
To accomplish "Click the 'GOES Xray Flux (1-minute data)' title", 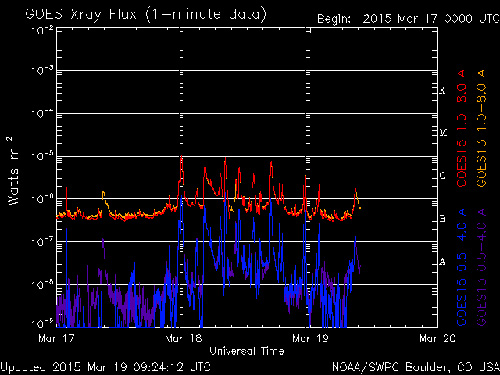I will pos(146,15).
